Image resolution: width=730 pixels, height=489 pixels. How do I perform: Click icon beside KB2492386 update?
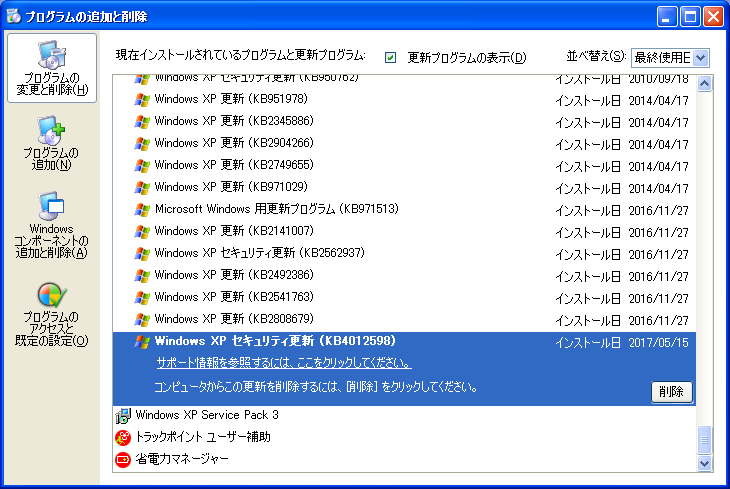[142, 275]
